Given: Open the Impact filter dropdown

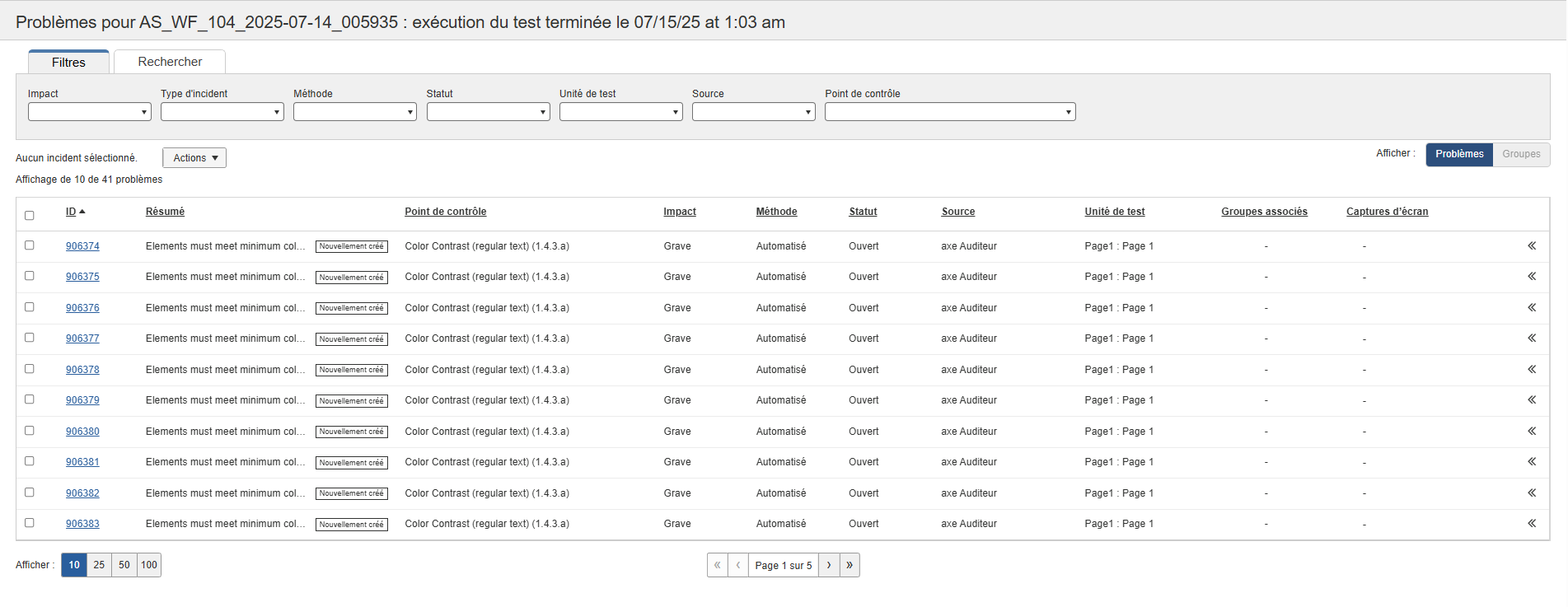Looking at the screenshot, I should point(89,112).
